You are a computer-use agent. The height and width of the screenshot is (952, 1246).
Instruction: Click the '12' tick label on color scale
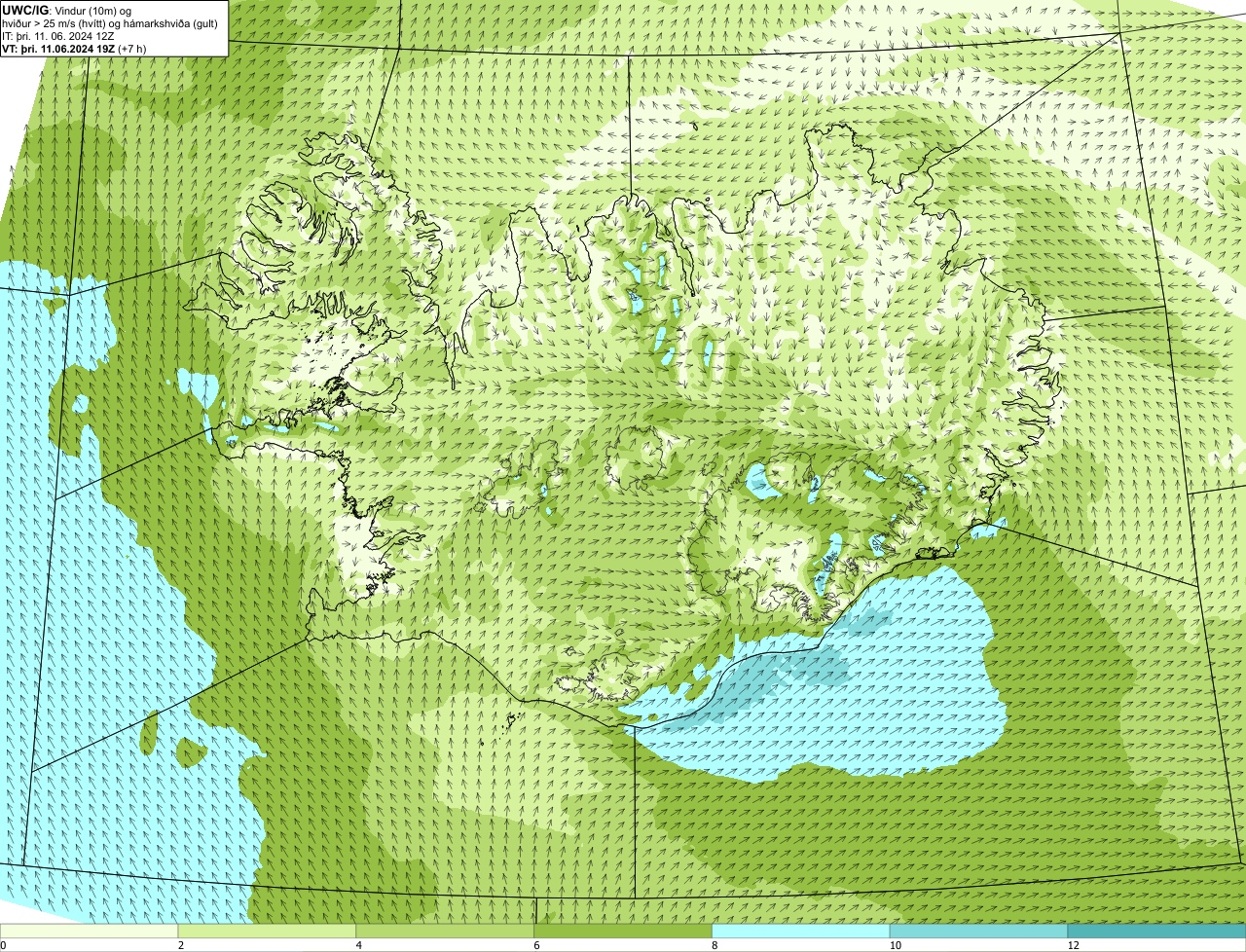click(1073, 945)
